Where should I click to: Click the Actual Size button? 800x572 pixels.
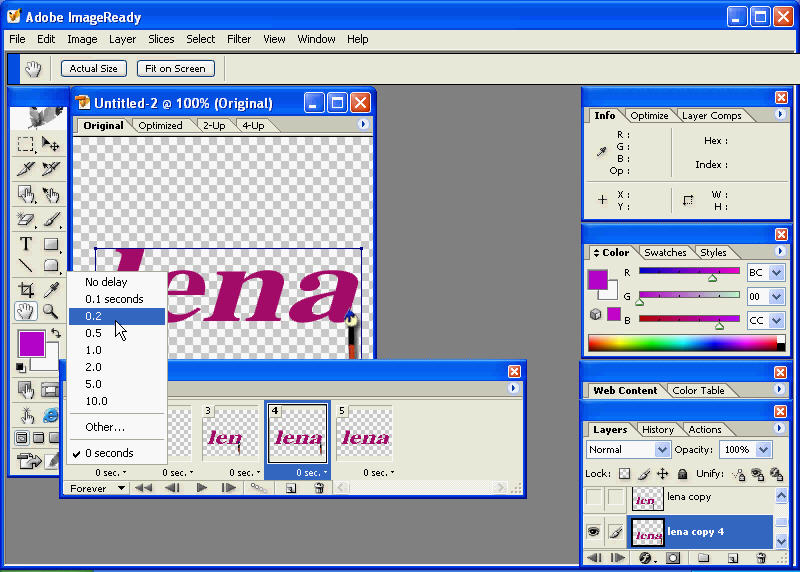94,68
